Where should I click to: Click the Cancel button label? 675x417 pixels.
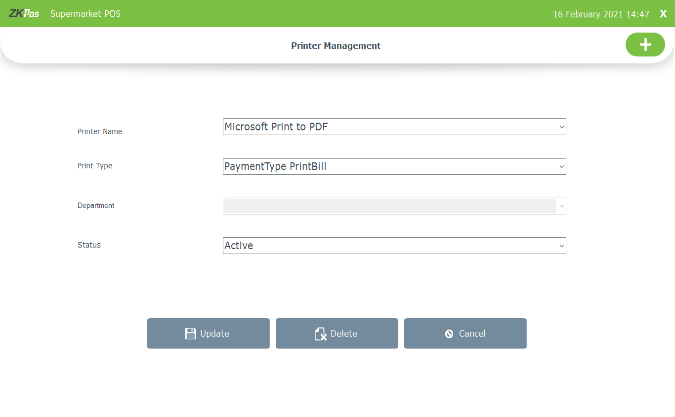pyautogui.click(x=472, y=334)
